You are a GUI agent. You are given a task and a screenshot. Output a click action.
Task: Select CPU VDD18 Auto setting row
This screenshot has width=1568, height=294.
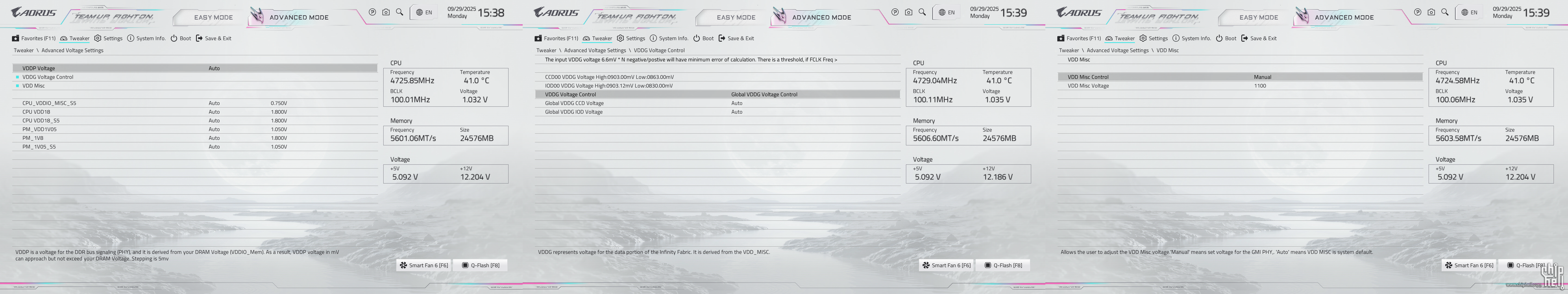pyautogui.click(x=214, y=112)
